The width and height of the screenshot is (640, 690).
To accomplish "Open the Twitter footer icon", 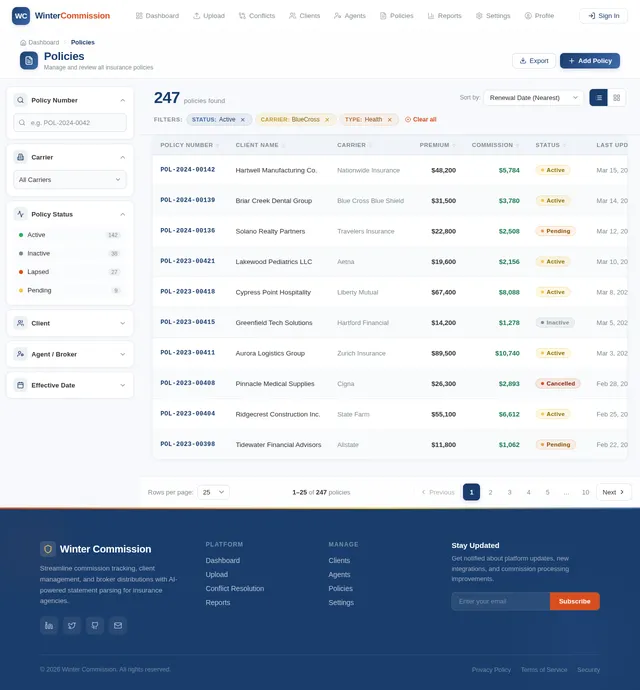I will [x=72, y=625].
